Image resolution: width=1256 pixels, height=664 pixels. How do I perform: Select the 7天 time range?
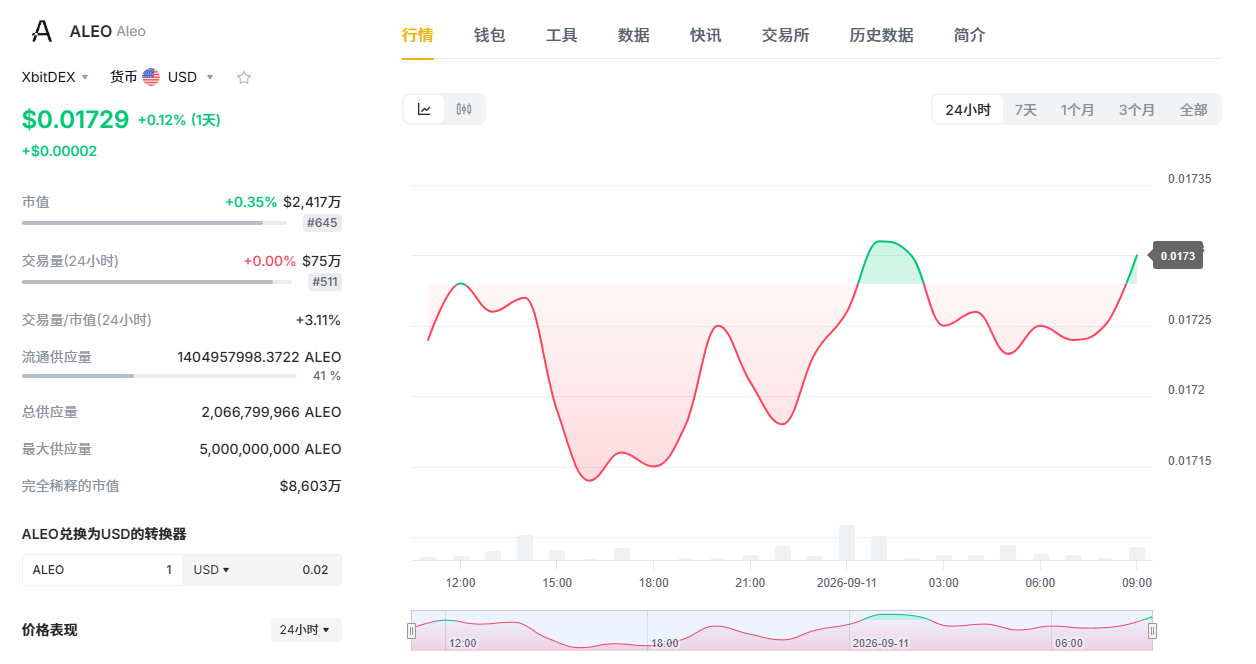pos(1026,110)
